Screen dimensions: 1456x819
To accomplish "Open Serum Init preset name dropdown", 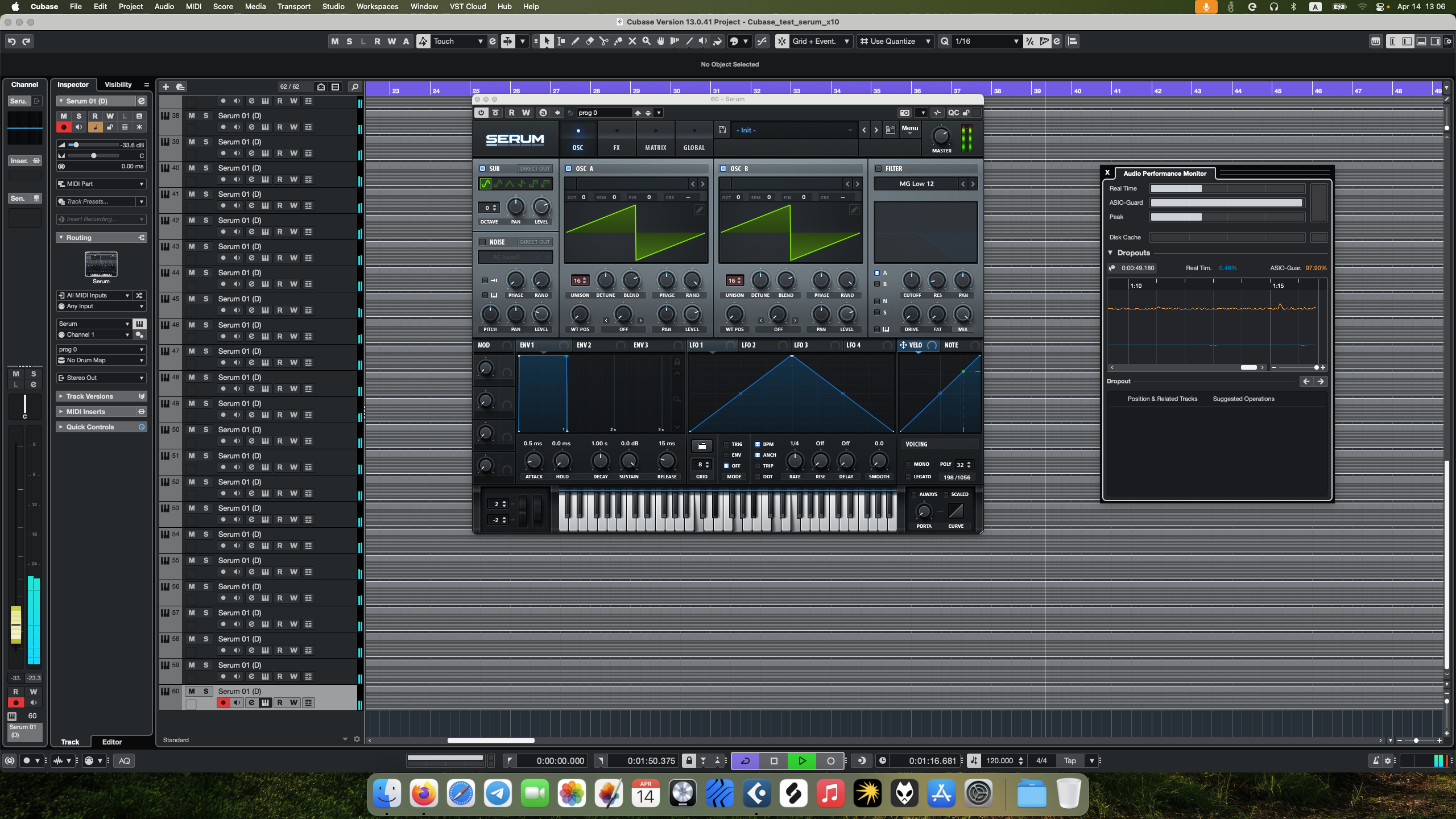I will (x=793, y=130).
